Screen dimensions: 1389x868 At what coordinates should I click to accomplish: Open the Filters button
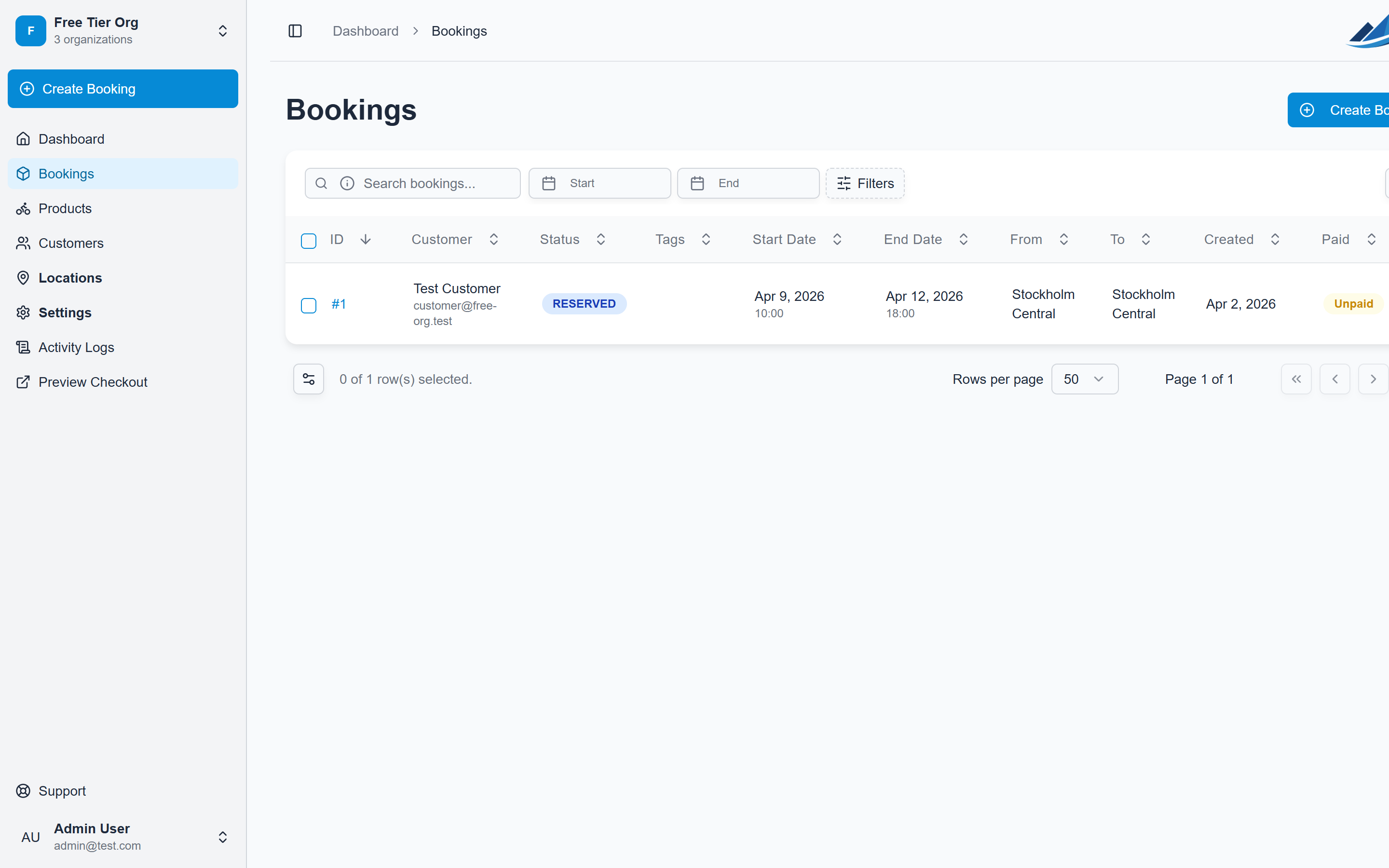point(865,183)
